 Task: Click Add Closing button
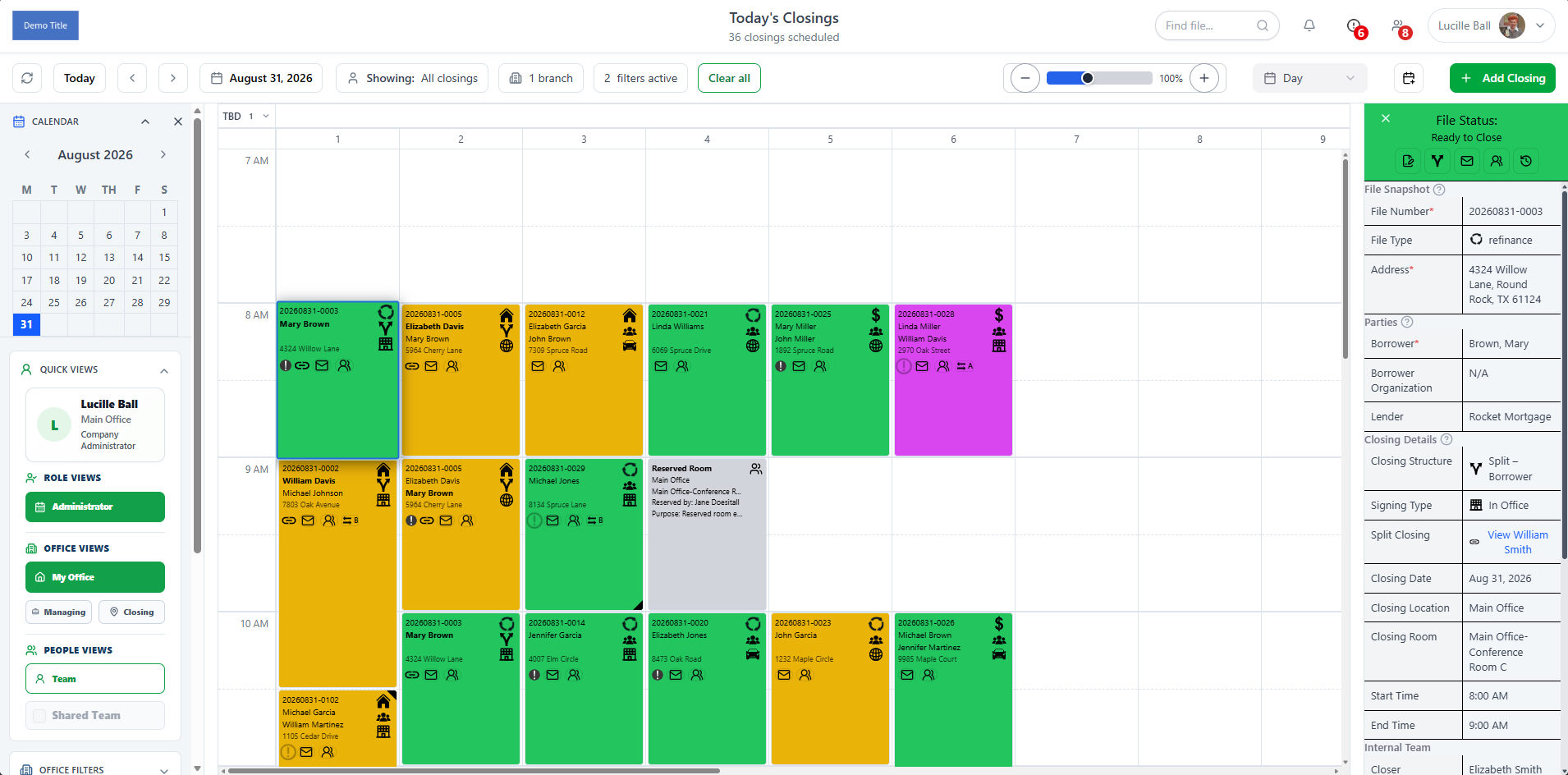click(1502, 78)
